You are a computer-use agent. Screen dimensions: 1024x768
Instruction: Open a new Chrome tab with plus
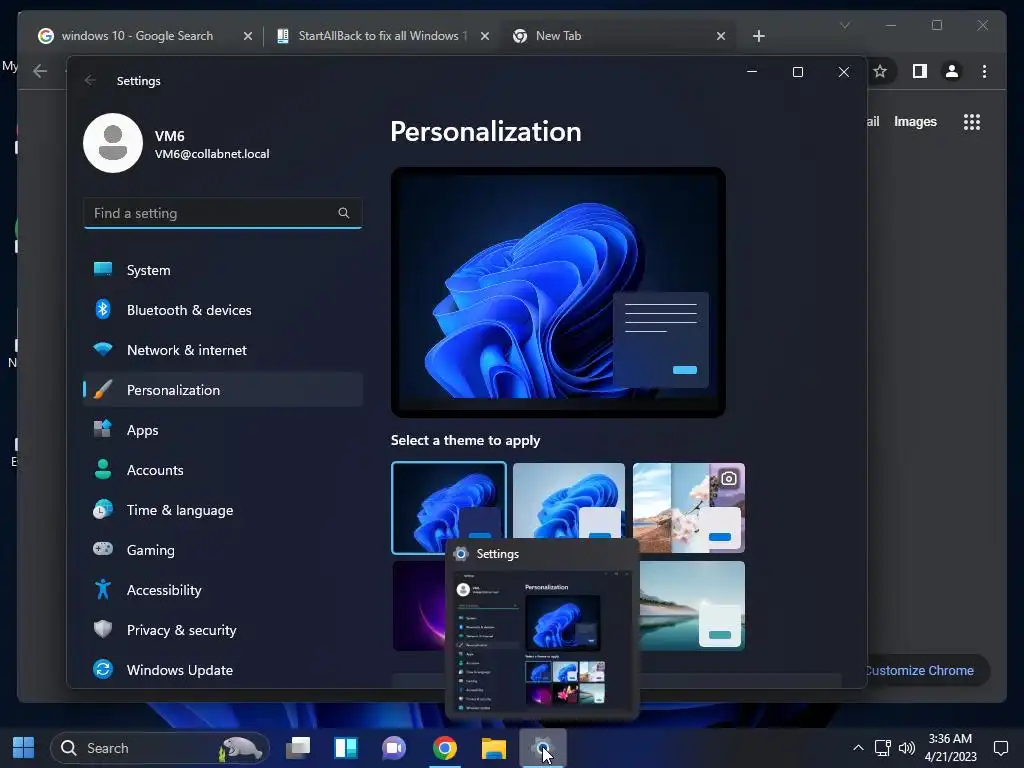[x=758, y=36]
